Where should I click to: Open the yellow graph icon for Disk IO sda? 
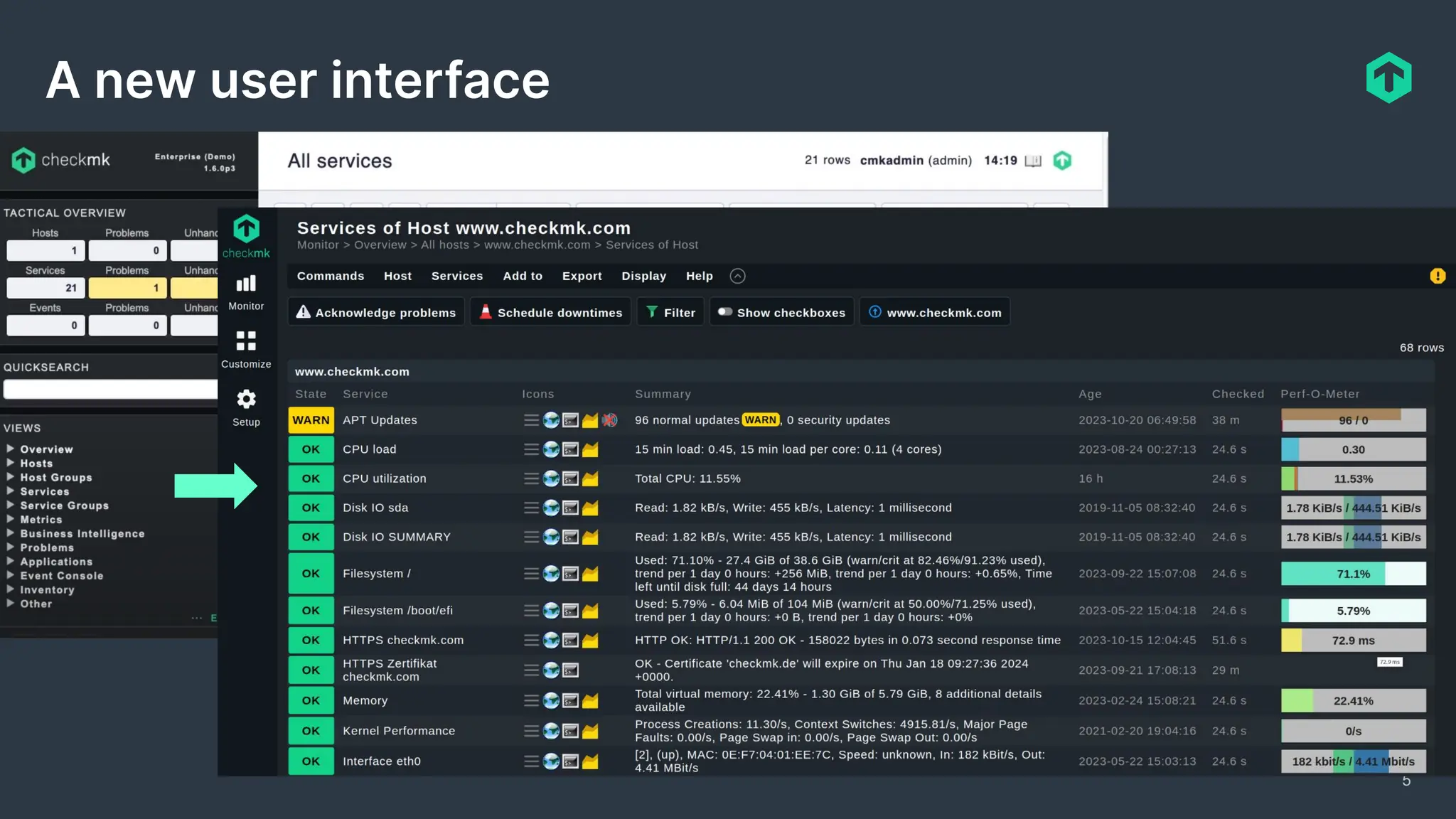tap(590, 508)
